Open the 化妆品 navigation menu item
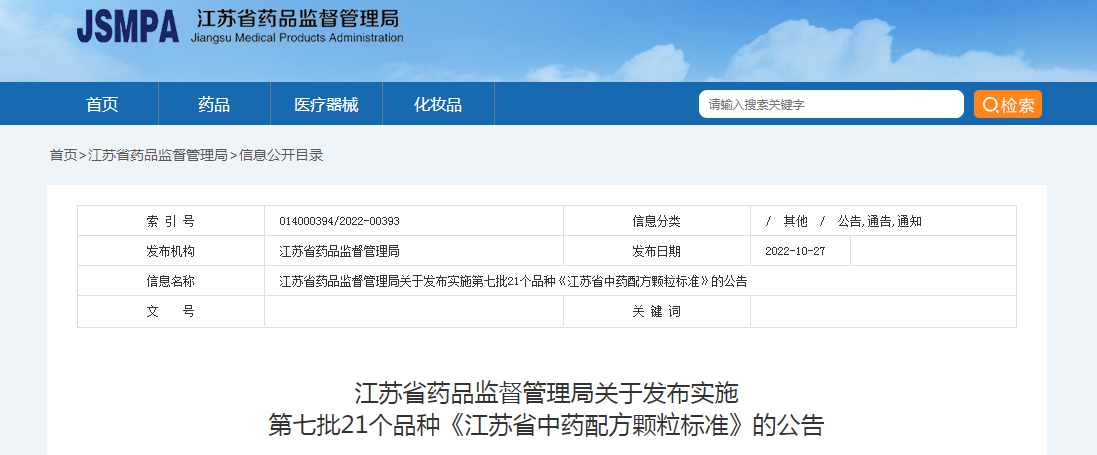Image resolution: width=1097 pixels, height=455 pixels. 438,104
